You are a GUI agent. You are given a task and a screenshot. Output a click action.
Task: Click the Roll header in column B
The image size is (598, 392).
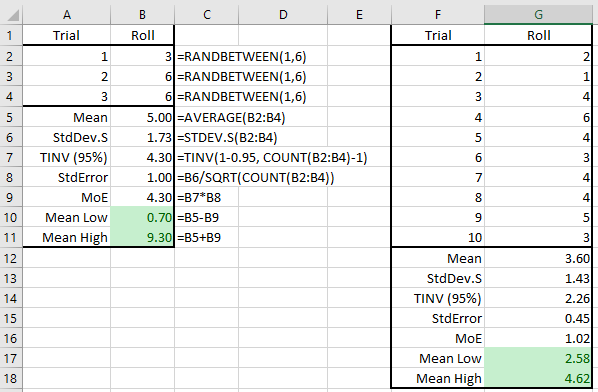pyautogui.click(x=142, y=35)
